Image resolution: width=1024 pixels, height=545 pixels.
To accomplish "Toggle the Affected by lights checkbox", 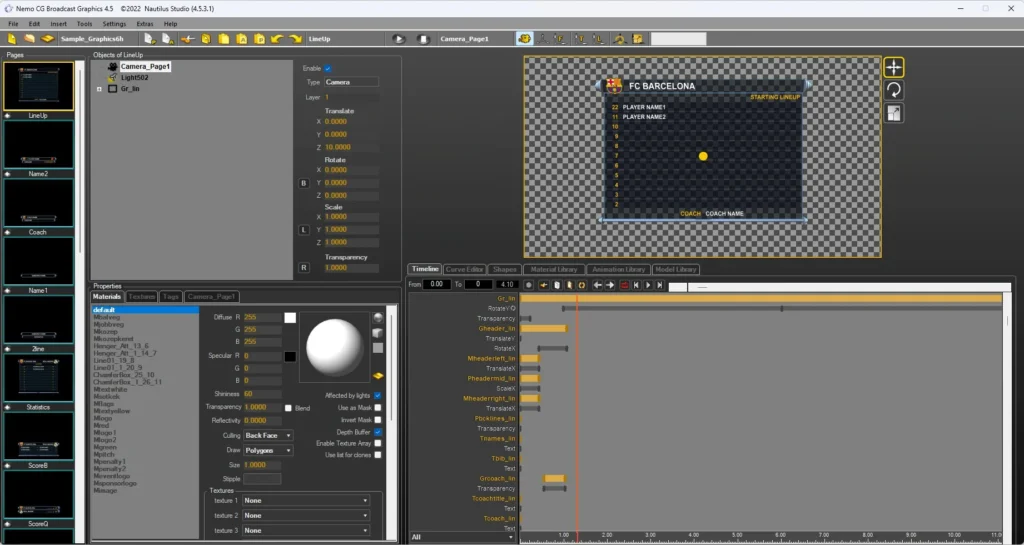I will 377,396.
